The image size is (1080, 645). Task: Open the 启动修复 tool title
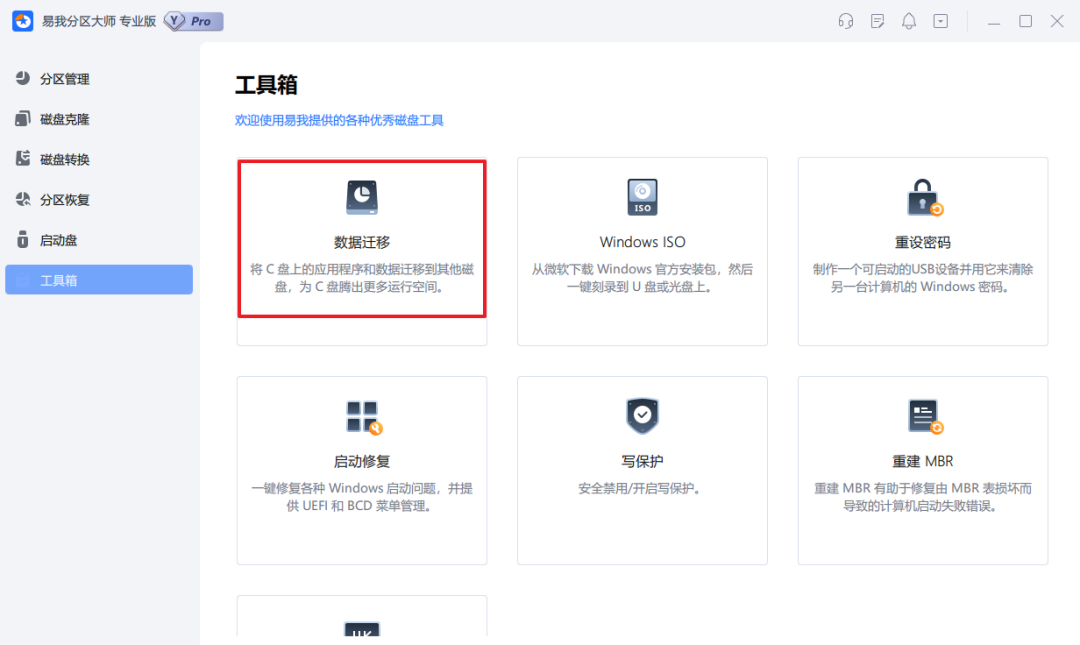click(362, 461)
